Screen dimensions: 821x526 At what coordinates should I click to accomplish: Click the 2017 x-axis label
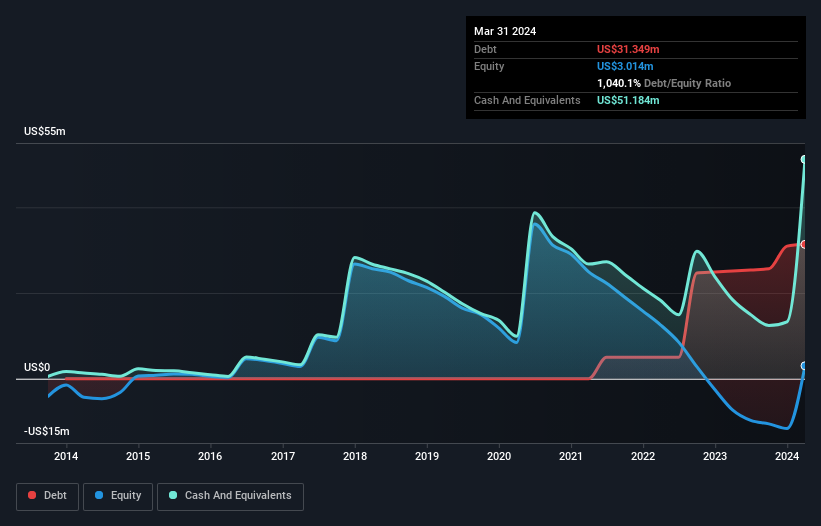(283, 456)
